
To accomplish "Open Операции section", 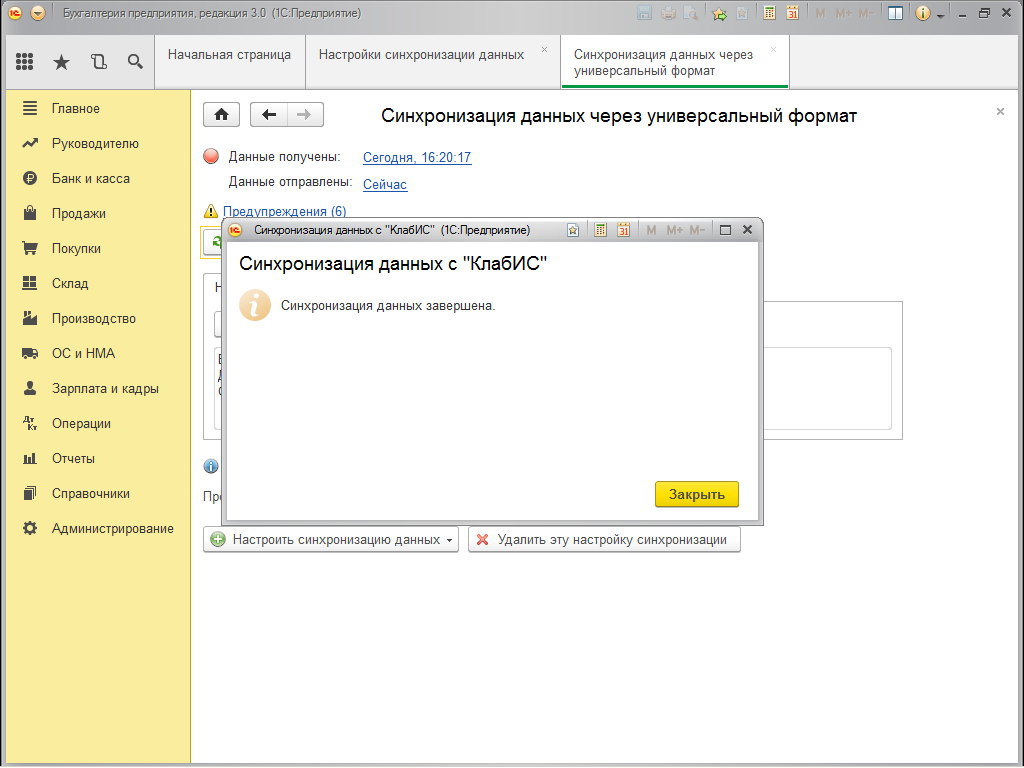I will 98,423.
